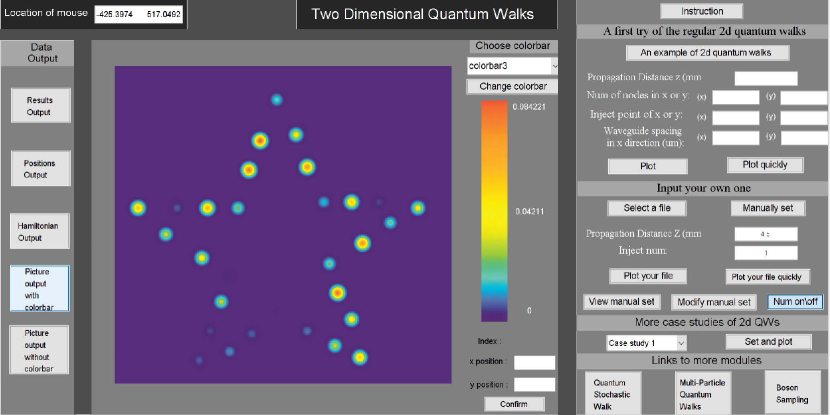This screenshot has height=415, width=830.
Task: Click Select a file button
Action: (x=647, y=208)
